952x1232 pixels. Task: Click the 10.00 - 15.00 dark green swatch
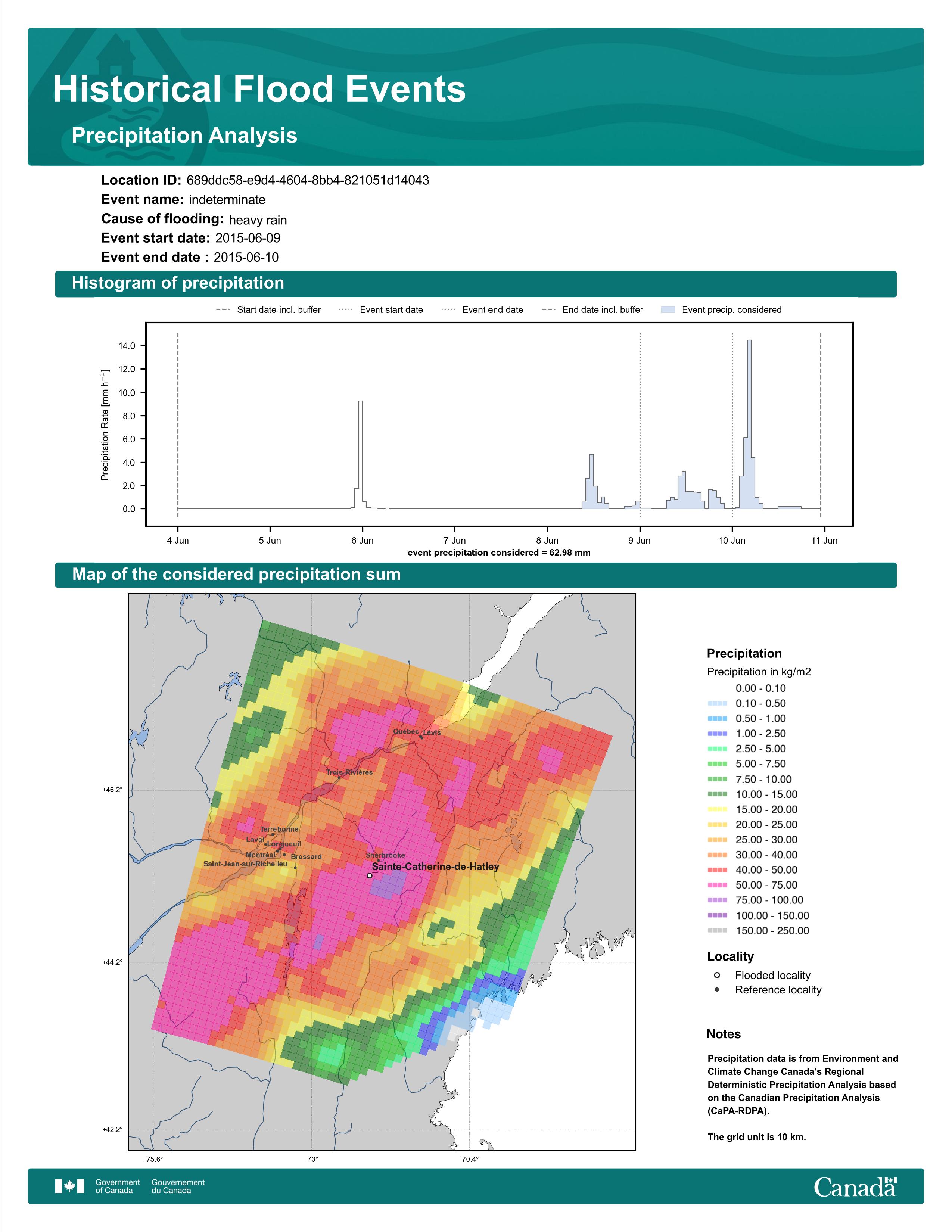pos(717,794)
